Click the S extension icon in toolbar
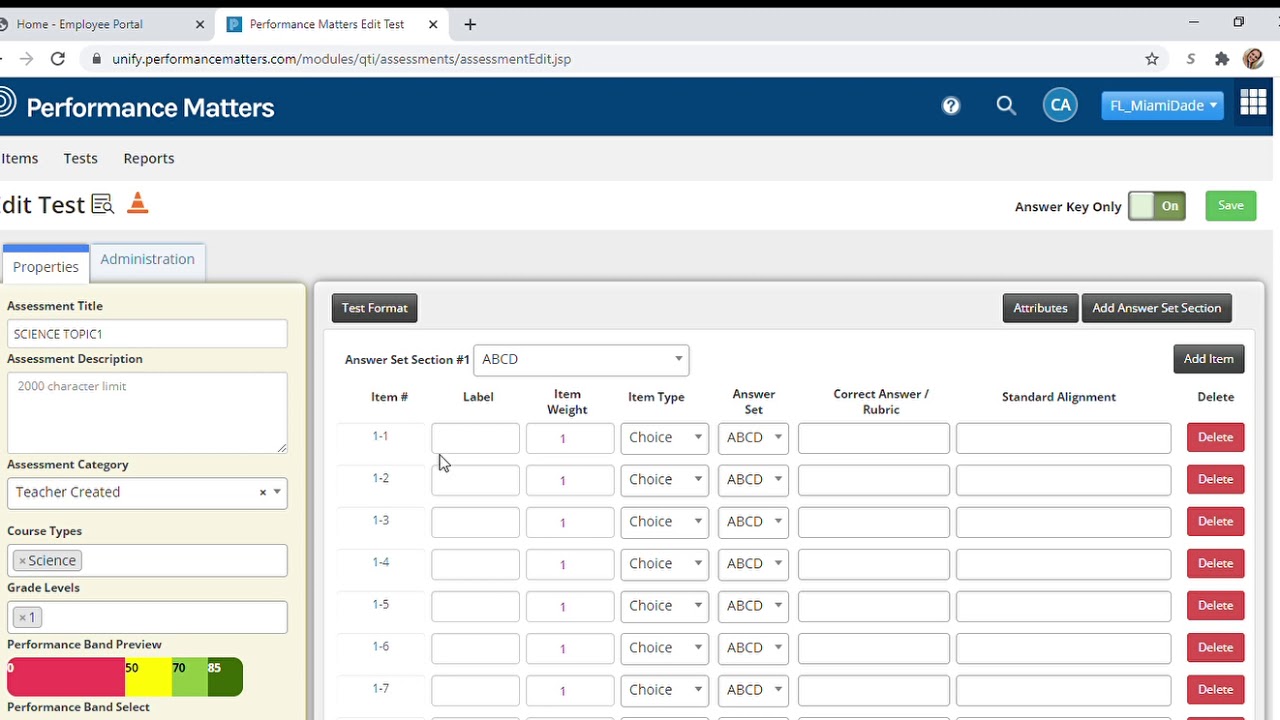 coord(1190,59)
